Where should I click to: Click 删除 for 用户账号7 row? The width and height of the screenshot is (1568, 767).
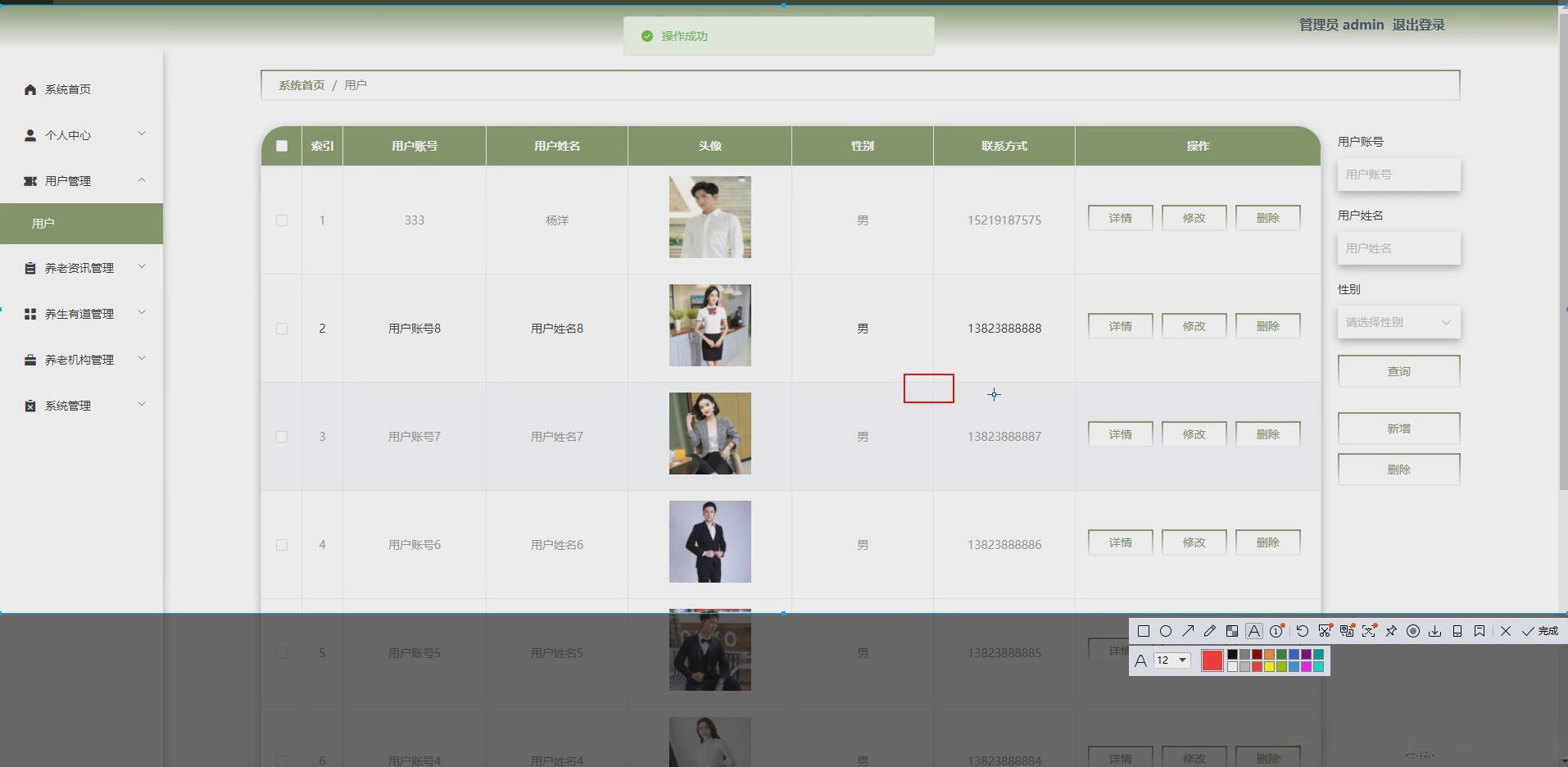click(x=1267, y=434)
